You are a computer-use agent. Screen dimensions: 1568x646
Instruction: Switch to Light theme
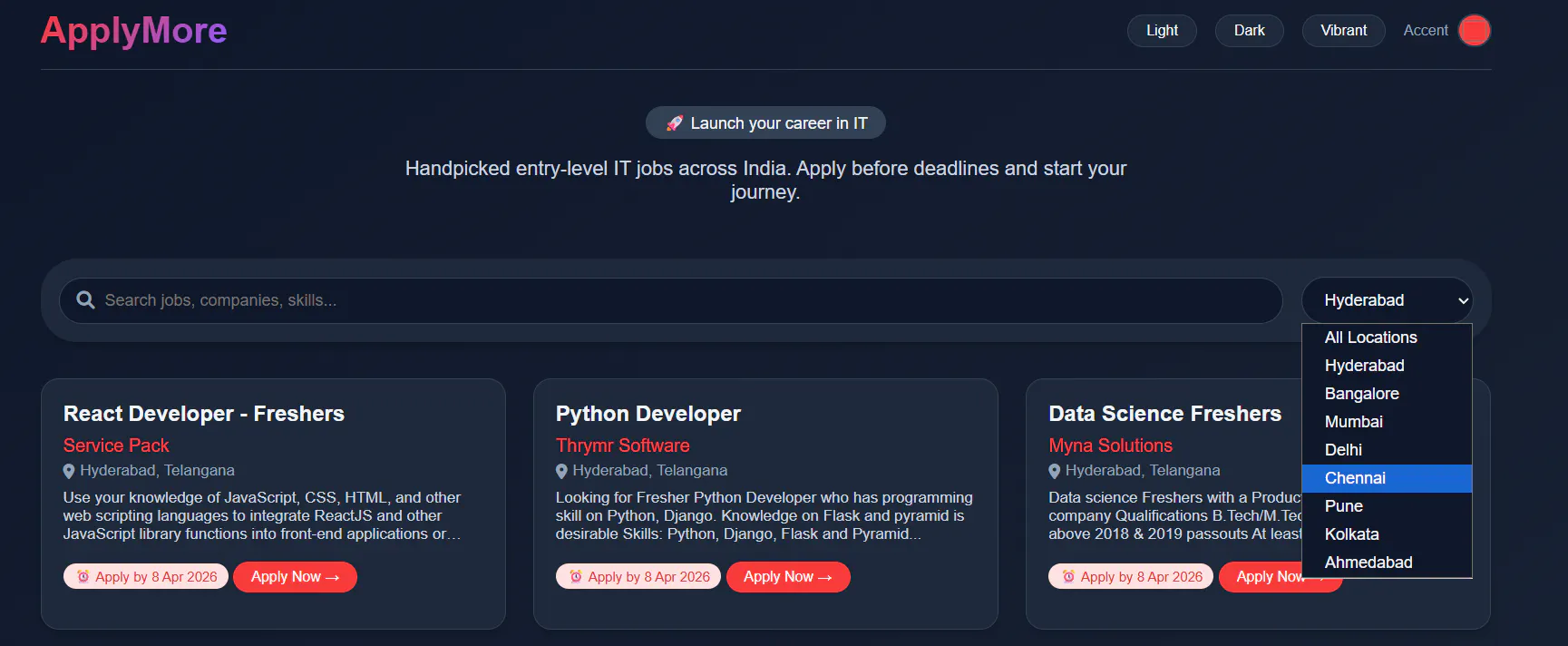pyautogui.click(x=1162, y=30)
